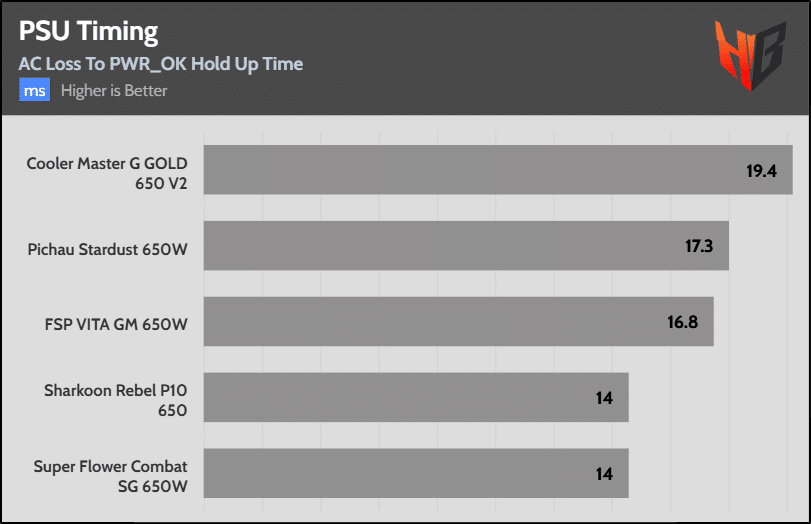Viewport: 811px width, 524px height.
Task: Click the Sharkoon bar's 14 value
Action: pyautogui.click(x=604, y=398)
